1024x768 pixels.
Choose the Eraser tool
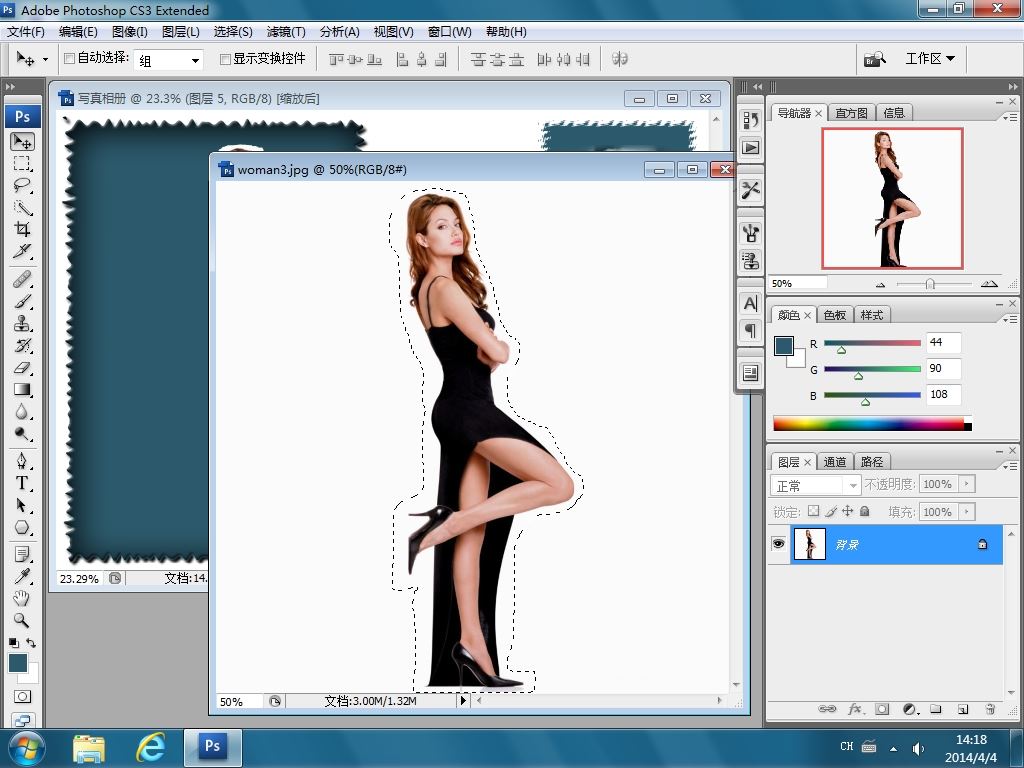point(22,368)
